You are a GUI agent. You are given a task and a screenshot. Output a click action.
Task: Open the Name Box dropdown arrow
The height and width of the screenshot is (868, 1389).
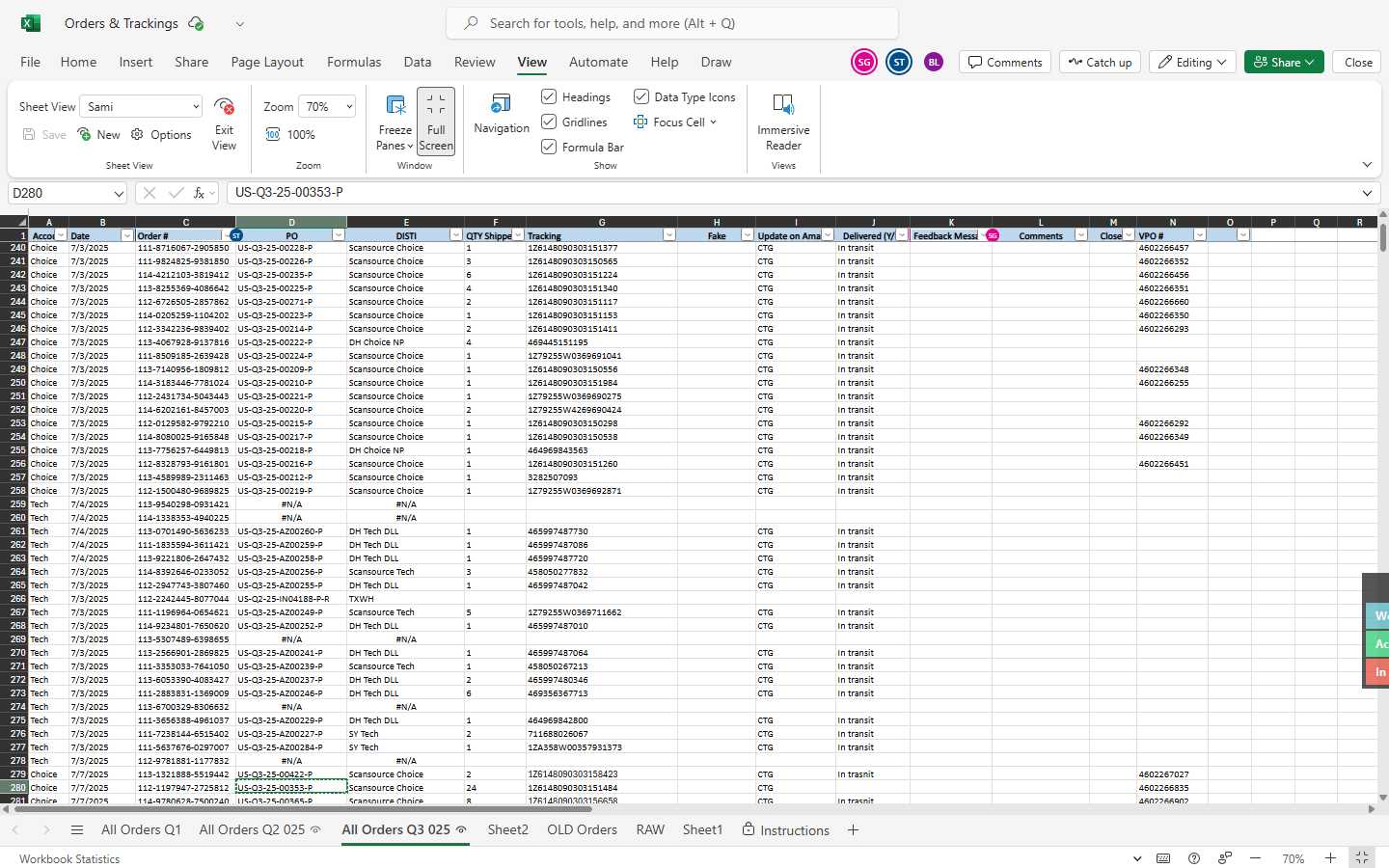pos(119,193)
